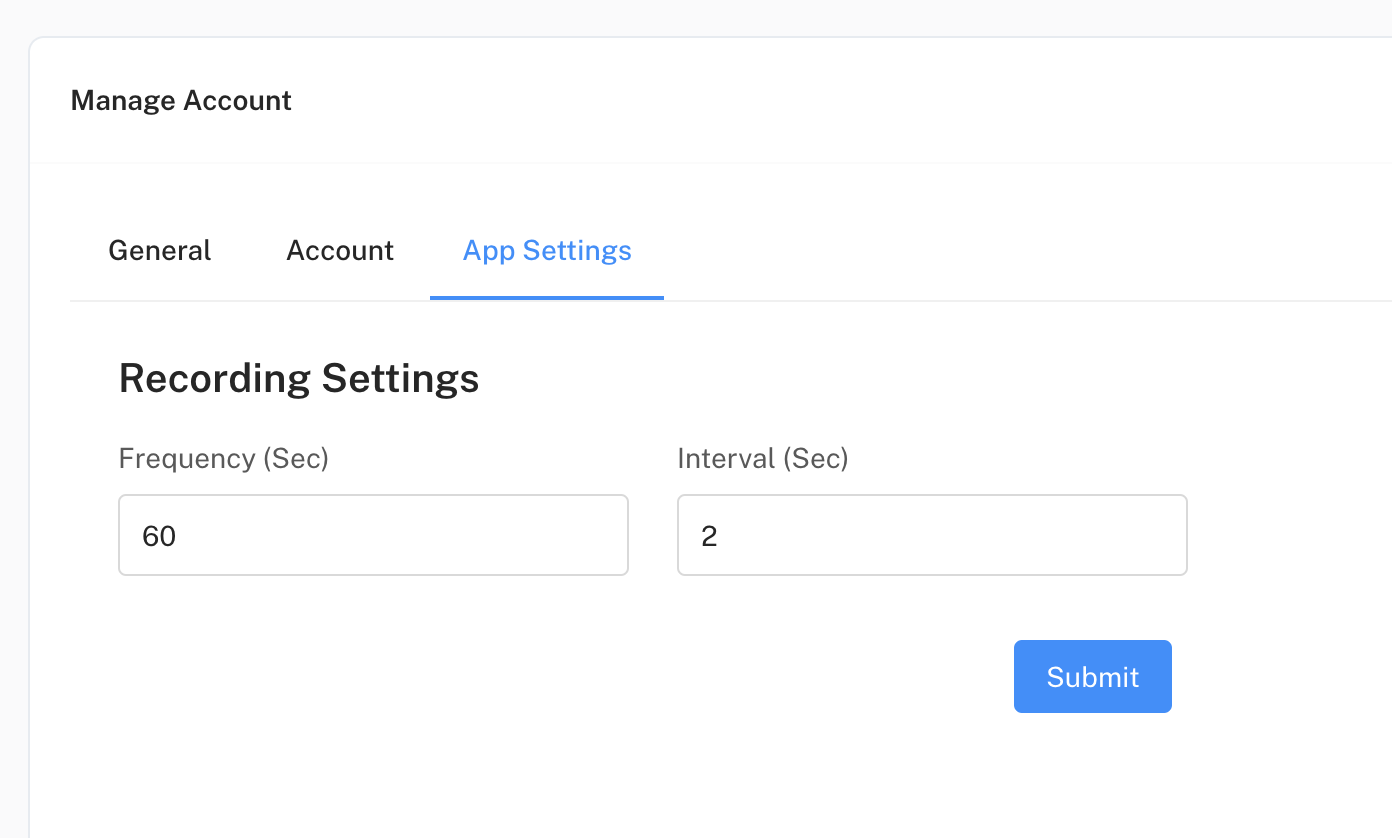
Task: Place cursor on the value 2
Action: (x=709, y=537)
